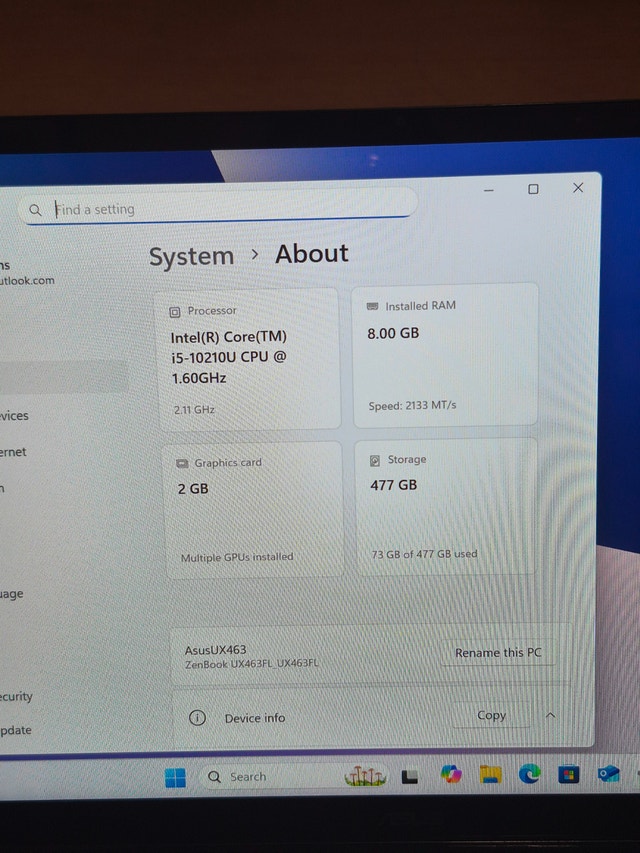This screenshot has height=853, width=640.
Task: Open the sidebar item ending in 'ecurity'
Action: tap(16, 696)
